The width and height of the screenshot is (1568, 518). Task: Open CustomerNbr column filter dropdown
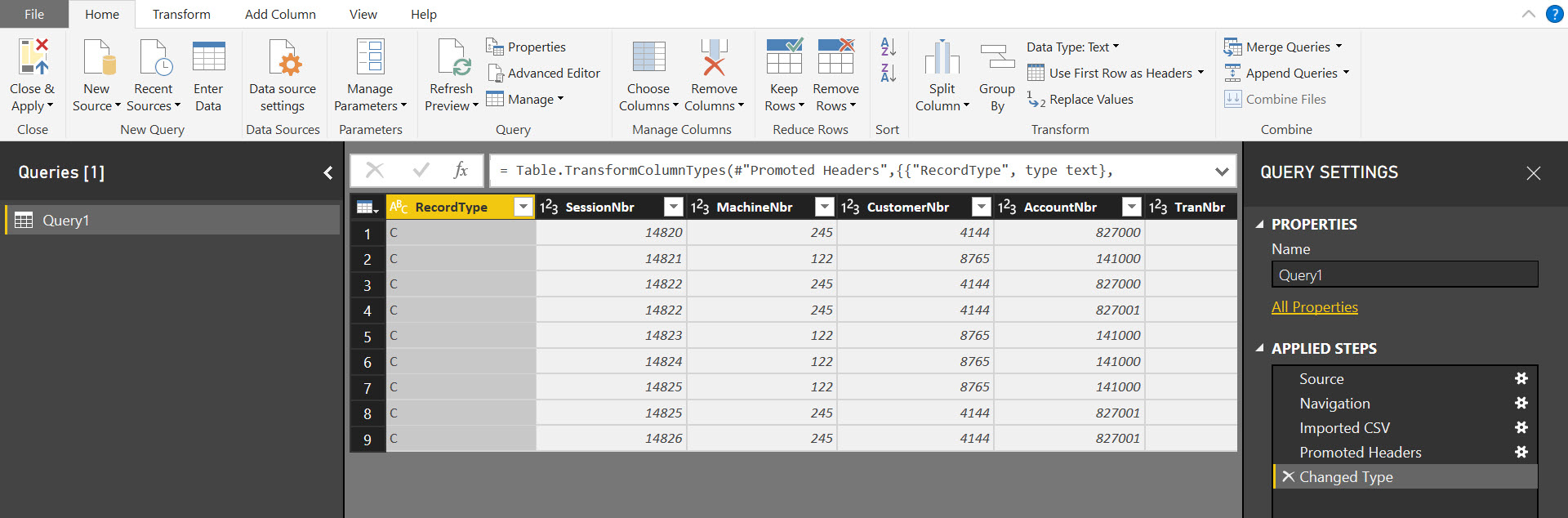[x=982, y=207]
